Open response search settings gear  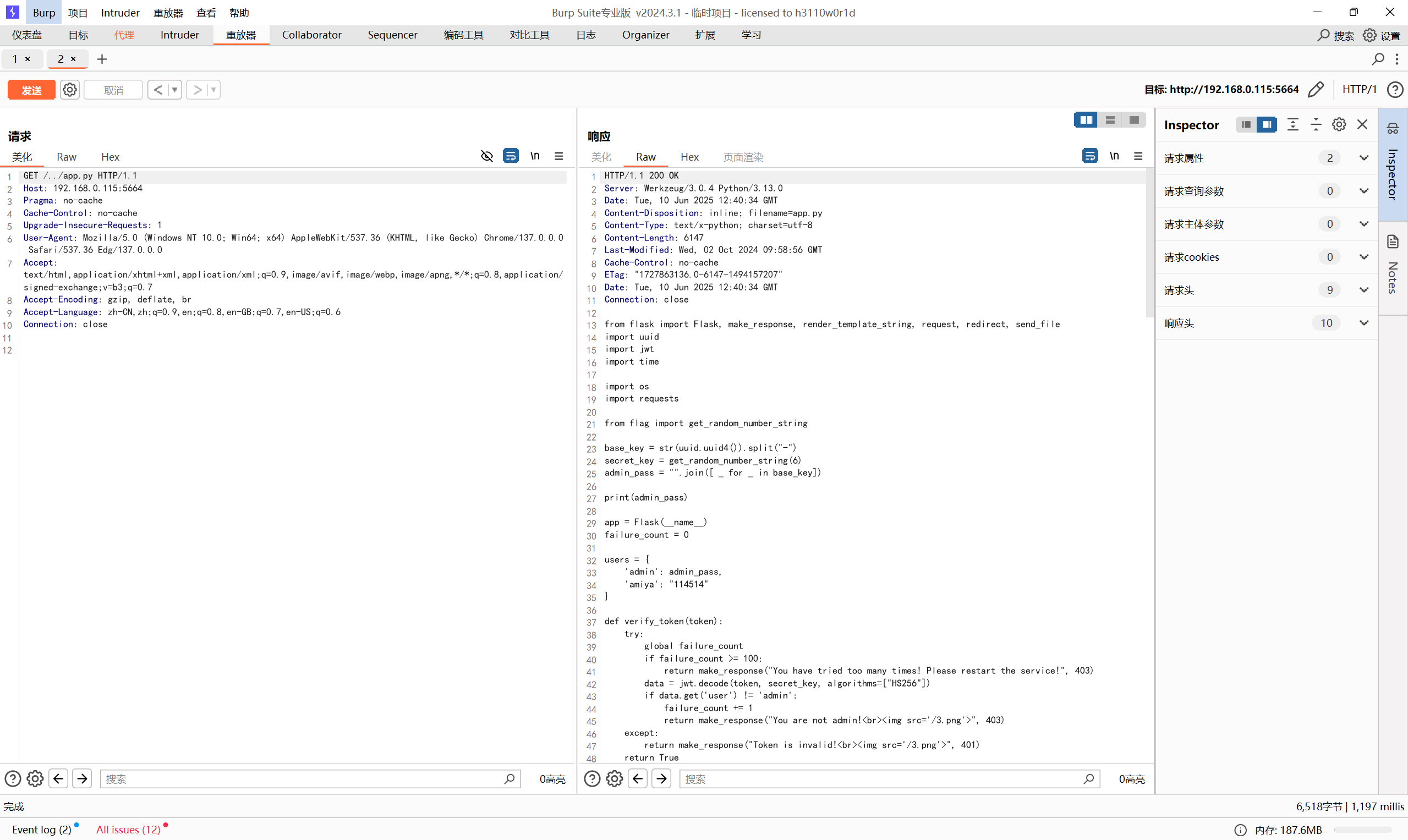pyautogui.click(x=614, y=779)
